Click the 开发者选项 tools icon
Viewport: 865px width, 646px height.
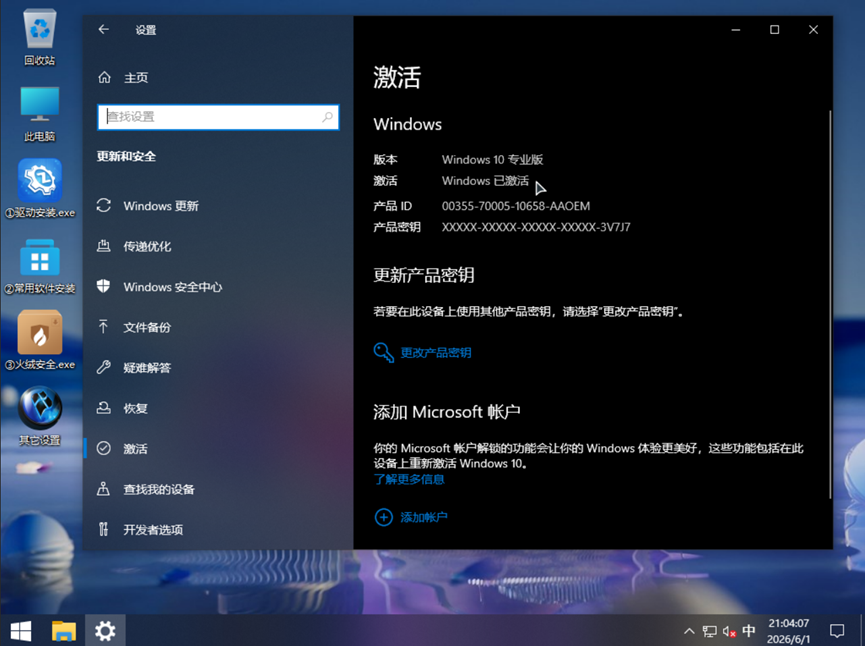tap(104, 529)
